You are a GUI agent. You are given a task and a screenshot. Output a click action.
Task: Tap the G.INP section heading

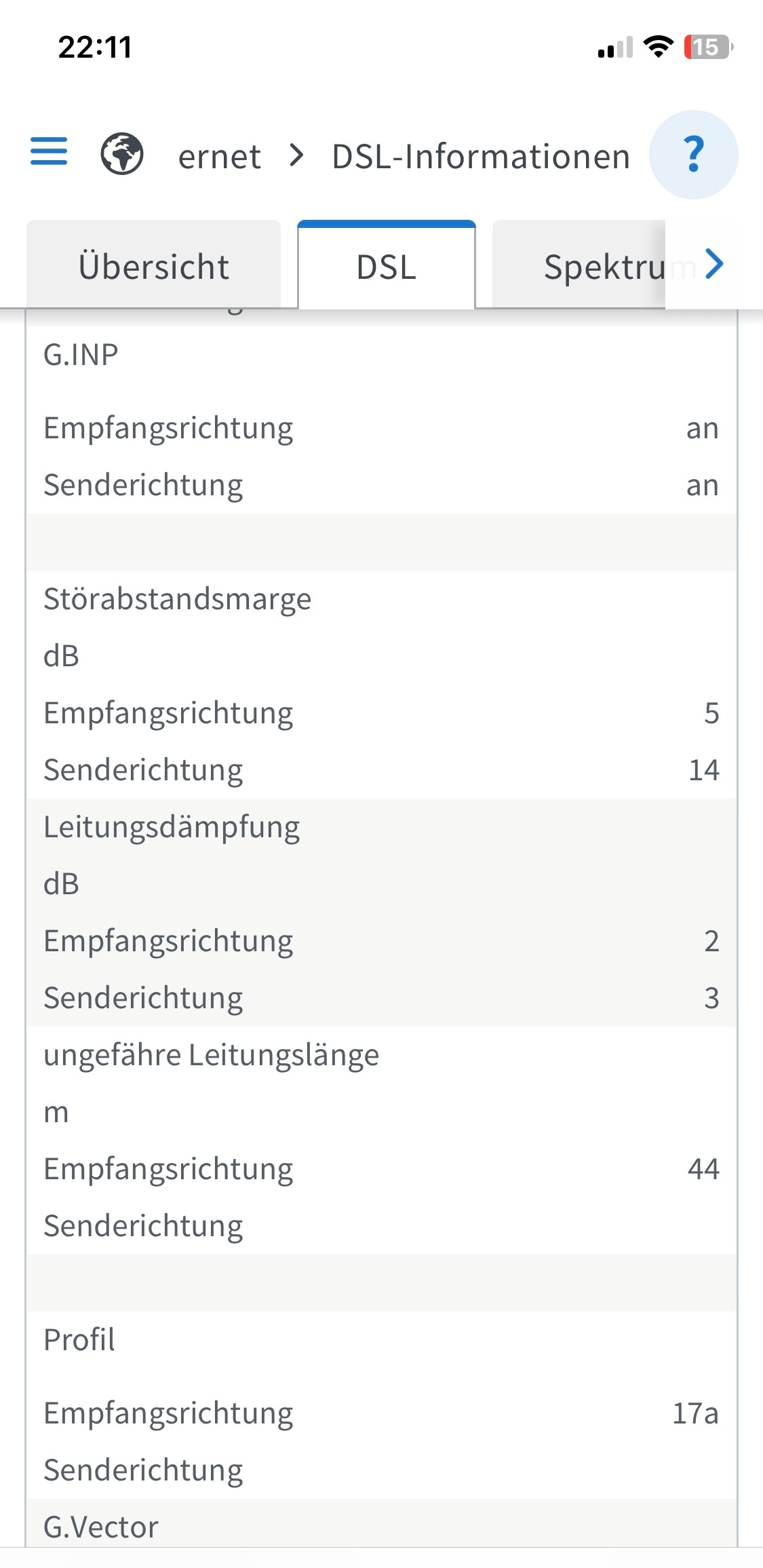pyautogui.click(x=81, y=355)
